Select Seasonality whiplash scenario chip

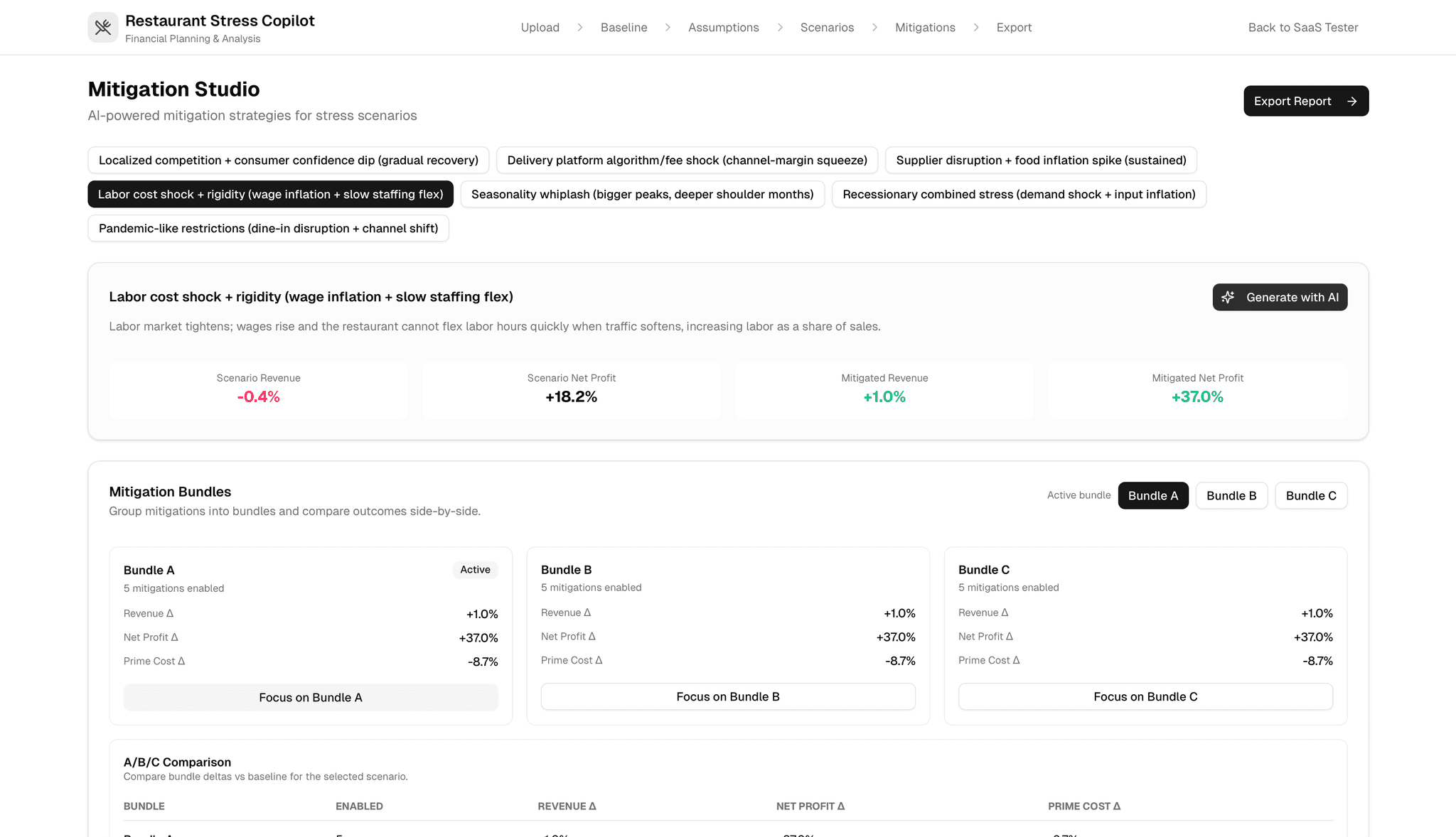[642, 195]
